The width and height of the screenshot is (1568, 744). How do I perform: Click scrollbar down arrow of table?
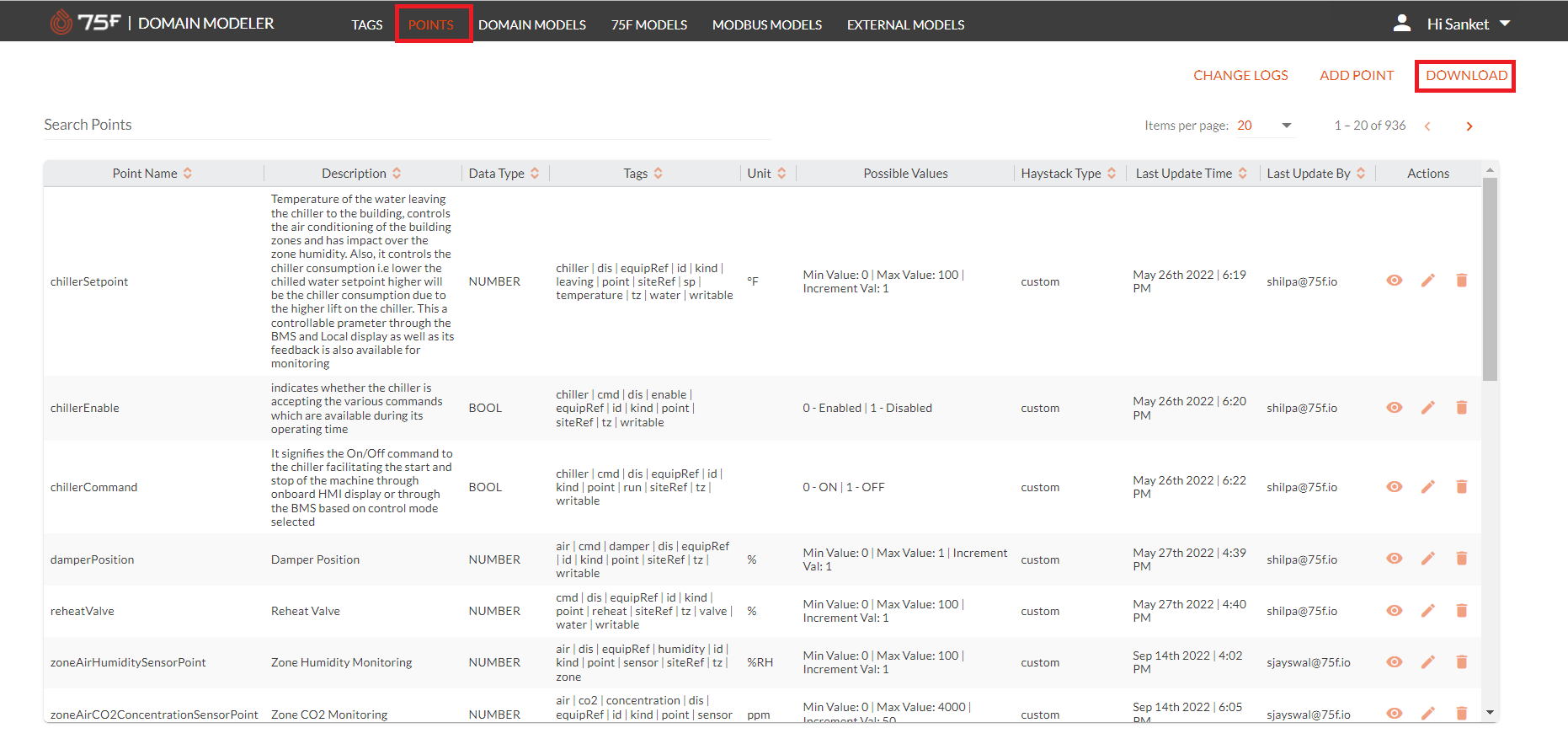[1491, 713]
